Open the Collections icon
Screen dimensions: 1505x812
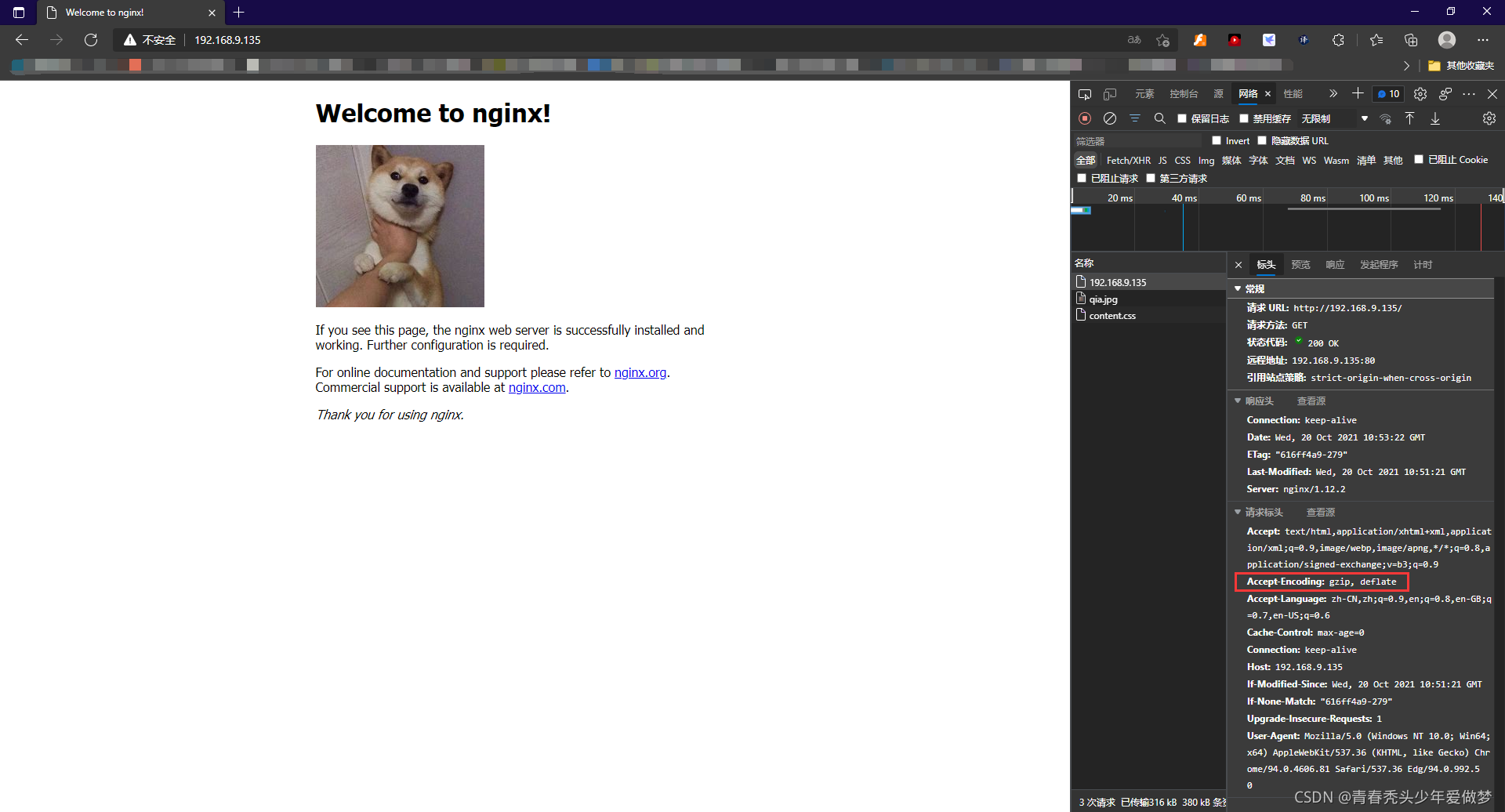(1411, 40)
